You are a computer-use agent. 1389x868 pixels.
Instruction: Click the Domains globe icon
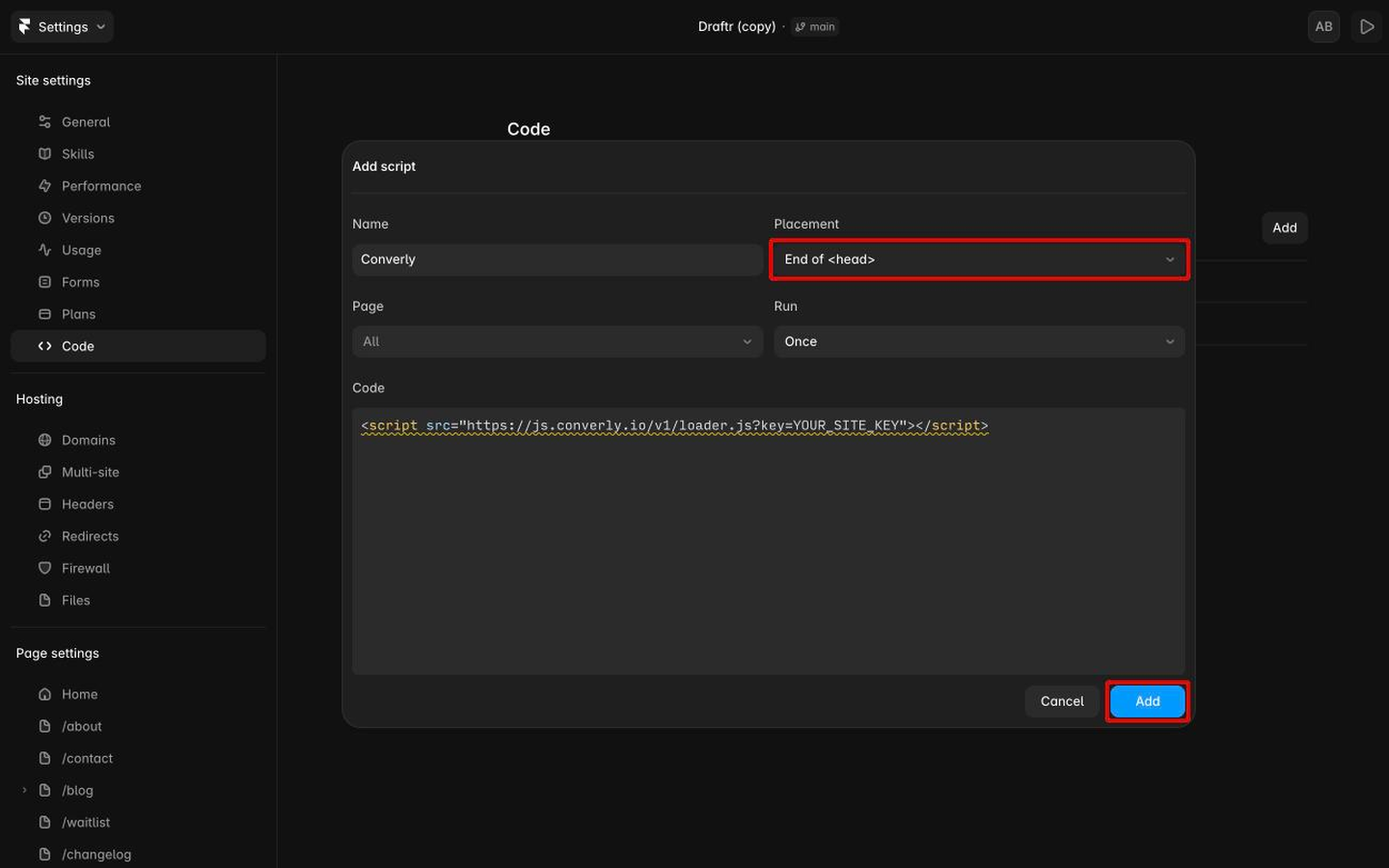[x=44, y=440]
